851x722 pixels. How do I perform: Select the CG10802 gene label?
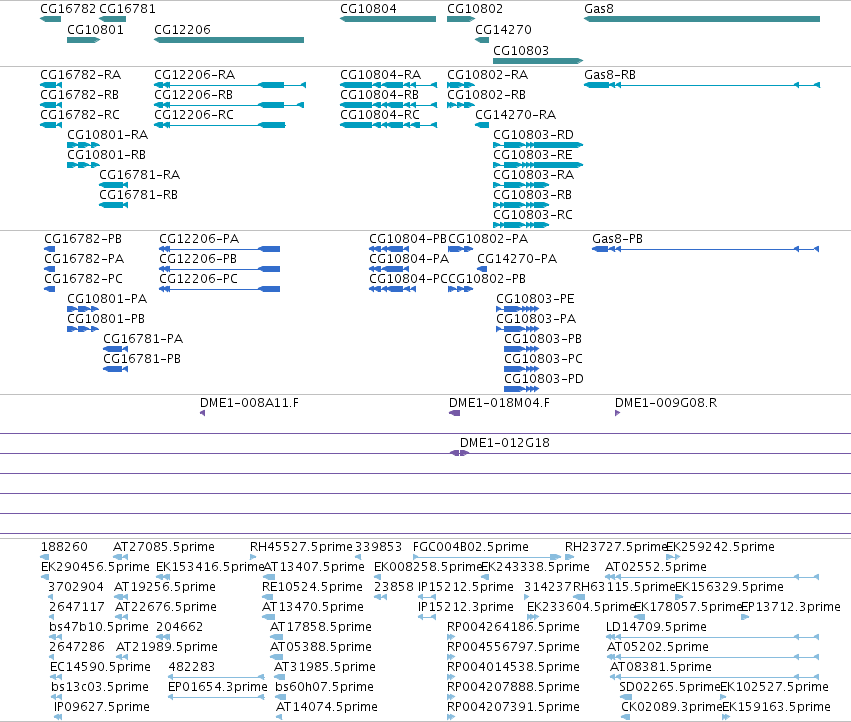point(475,9)
